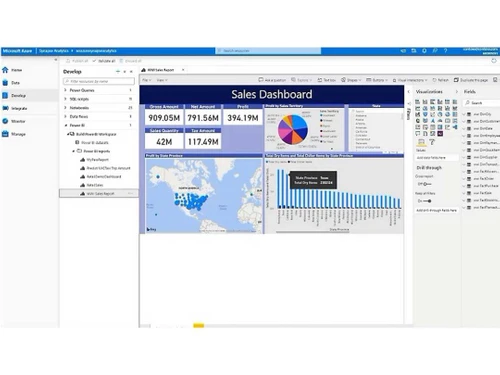Open the Explore dropdown
This screenshot has height=375, width=500.
(x=301, y=80)
